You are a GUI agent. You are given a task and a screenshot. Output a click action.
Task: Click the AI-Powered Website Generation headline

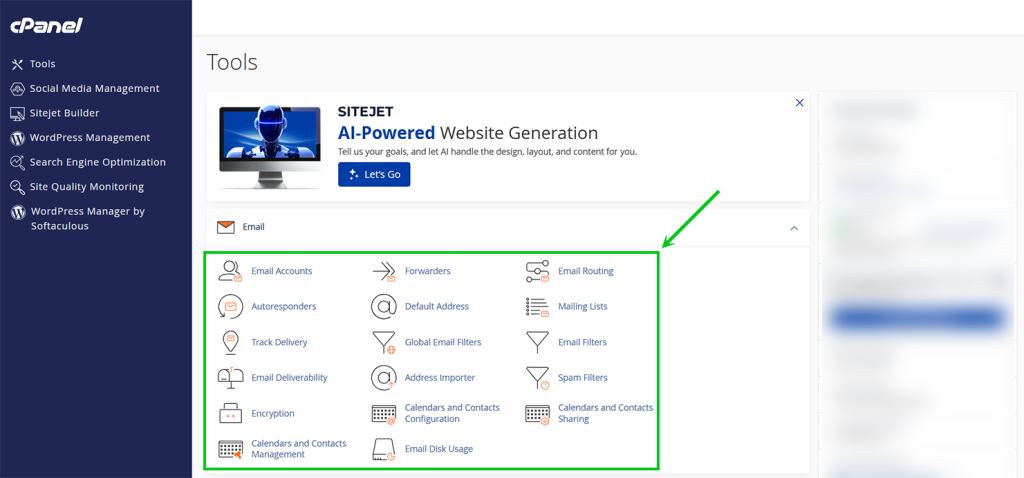[x=468, y=133]
